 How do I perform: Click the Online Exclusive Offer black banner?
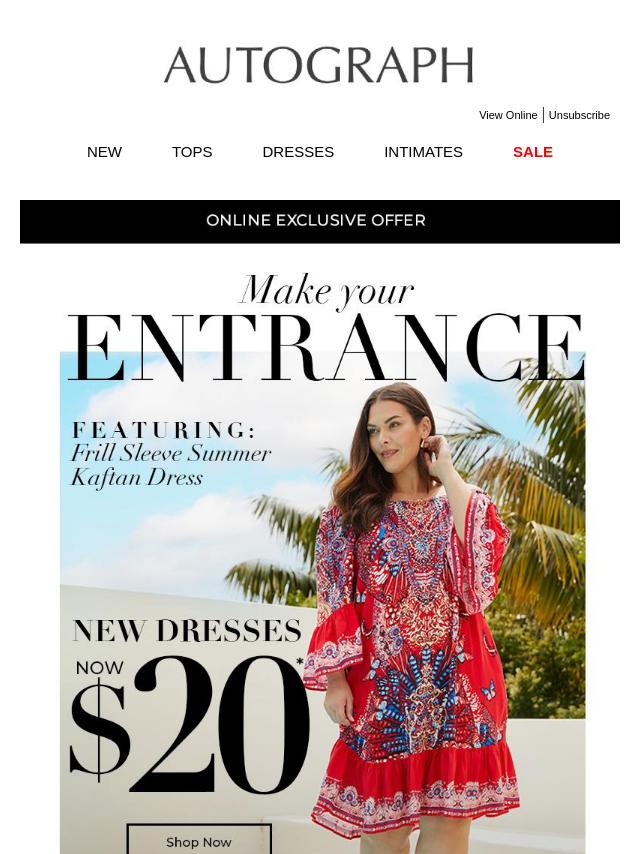[x=320, y=221]
